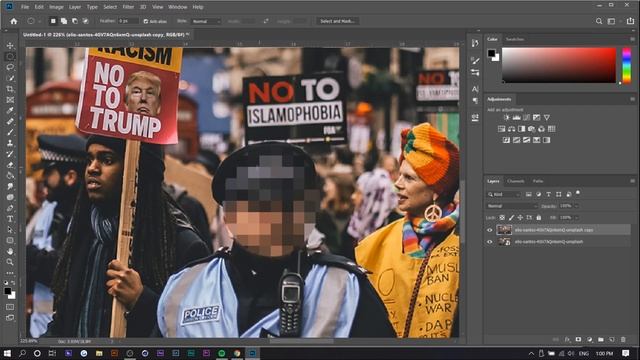Click the Select and Mask button
The width and height of the screenshot is (640, 360).
(x=337, y=21)
